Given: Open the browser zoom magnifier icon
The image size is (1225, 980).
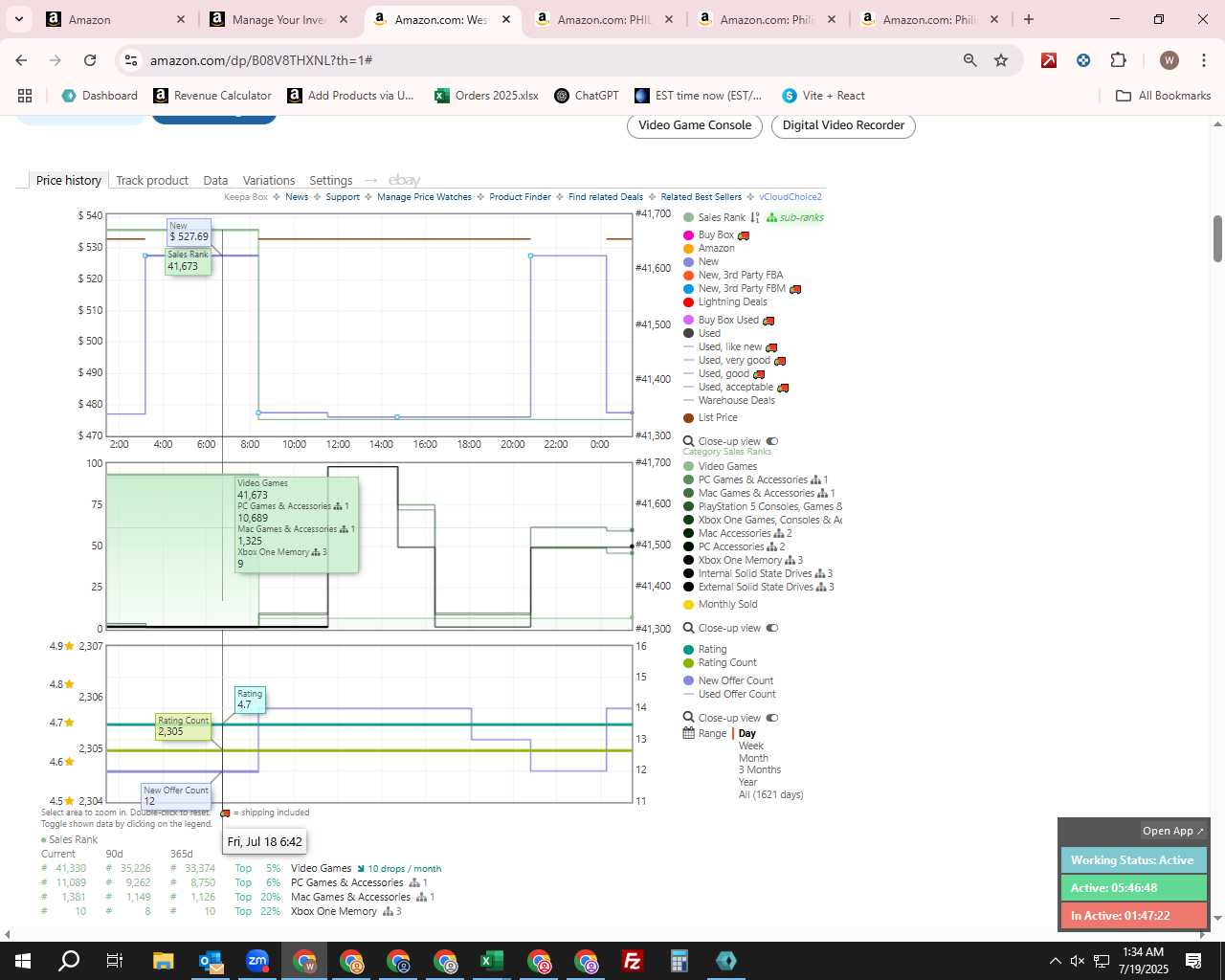Looking at the screenshot, I should point(970,60).
